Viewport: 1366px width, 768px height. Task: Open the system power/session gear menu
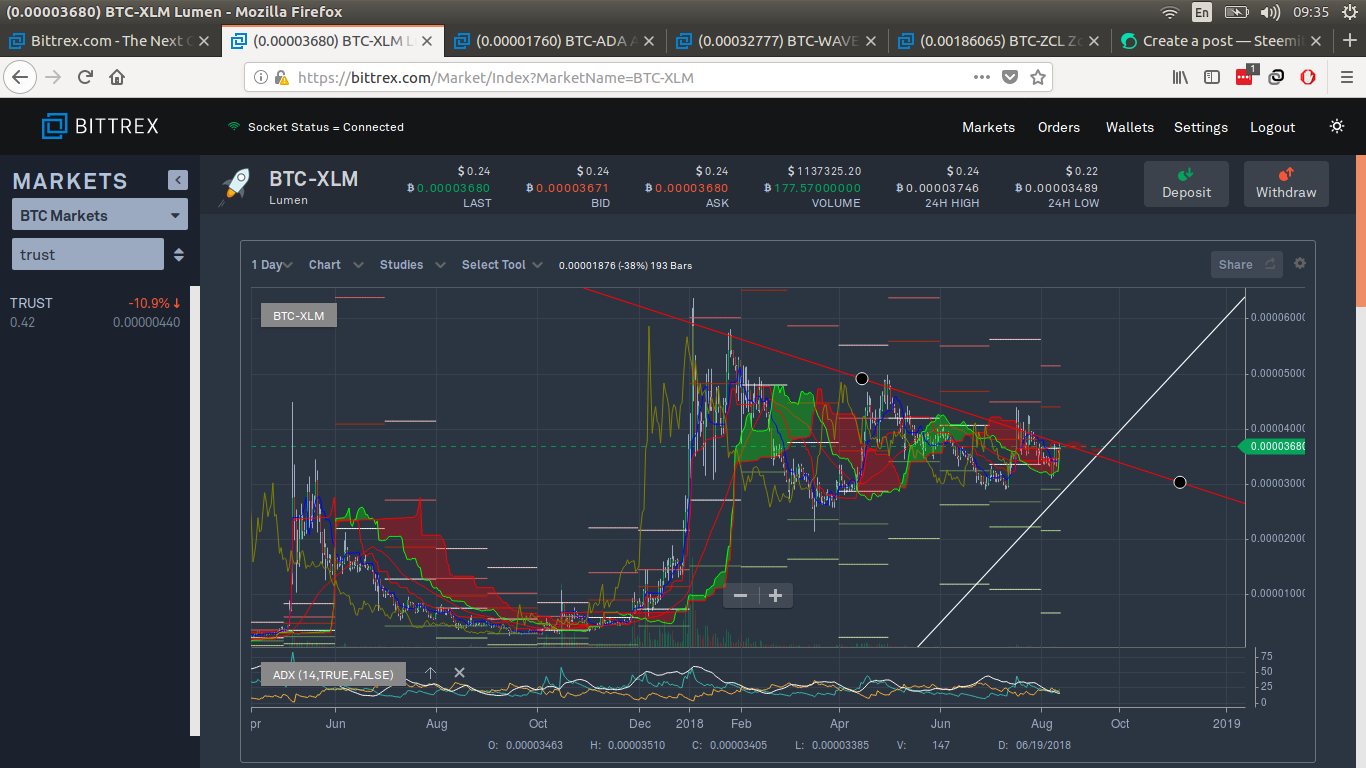point(1349,12)
